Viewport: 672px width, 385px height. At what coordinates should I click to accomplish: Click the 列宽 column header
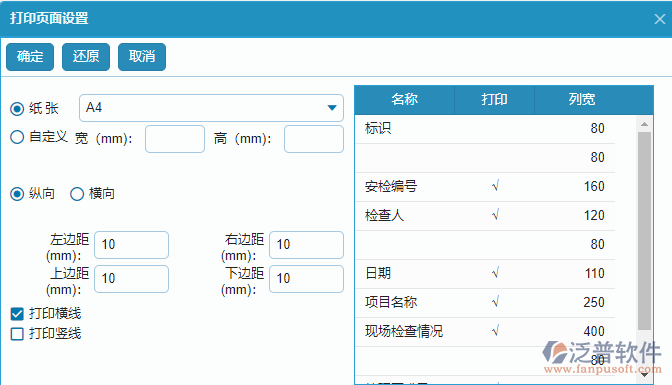pyautogui.click(x=582, y=99)
